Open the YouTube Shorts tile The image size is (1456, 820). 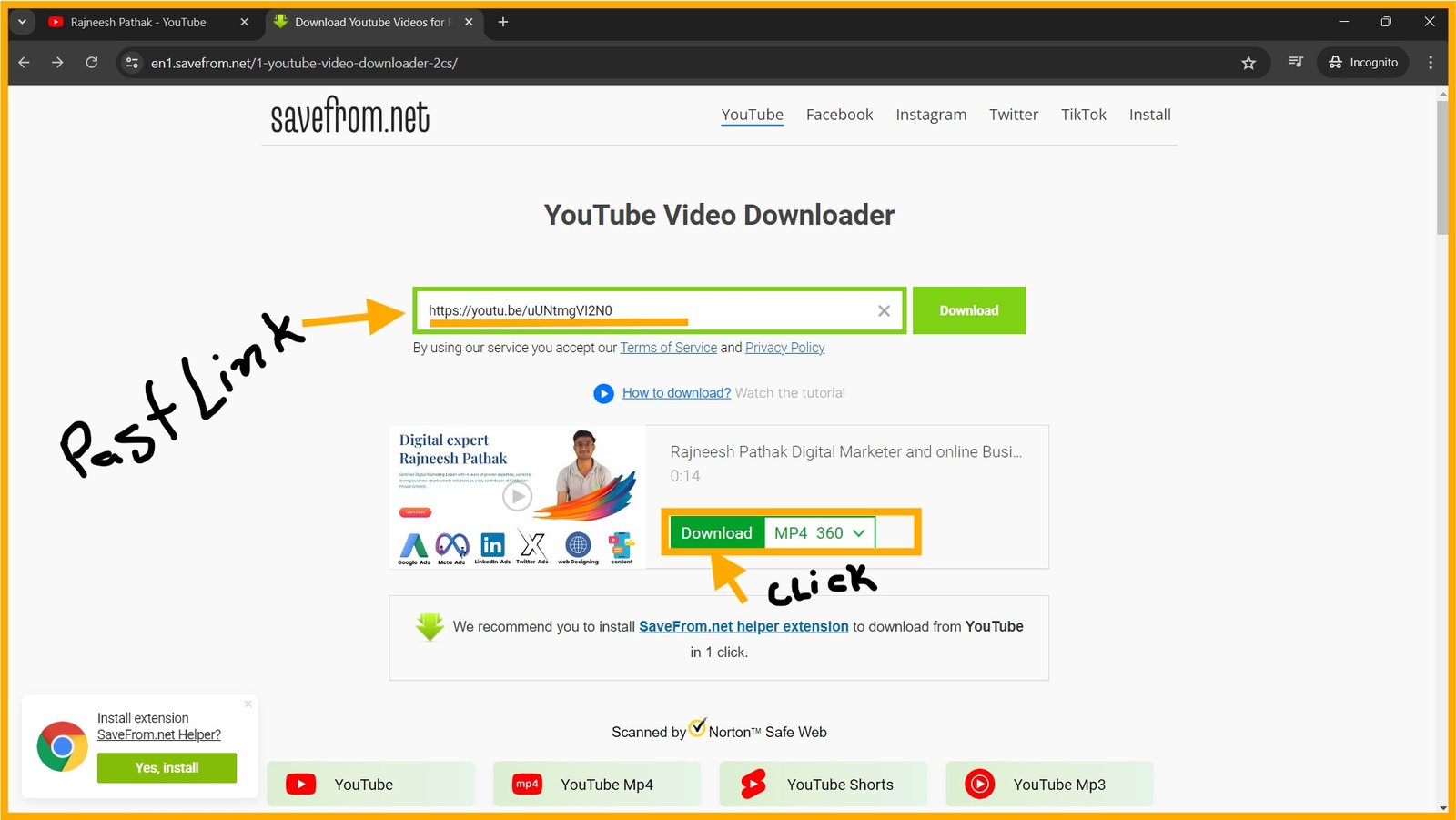tap(823, 784)
